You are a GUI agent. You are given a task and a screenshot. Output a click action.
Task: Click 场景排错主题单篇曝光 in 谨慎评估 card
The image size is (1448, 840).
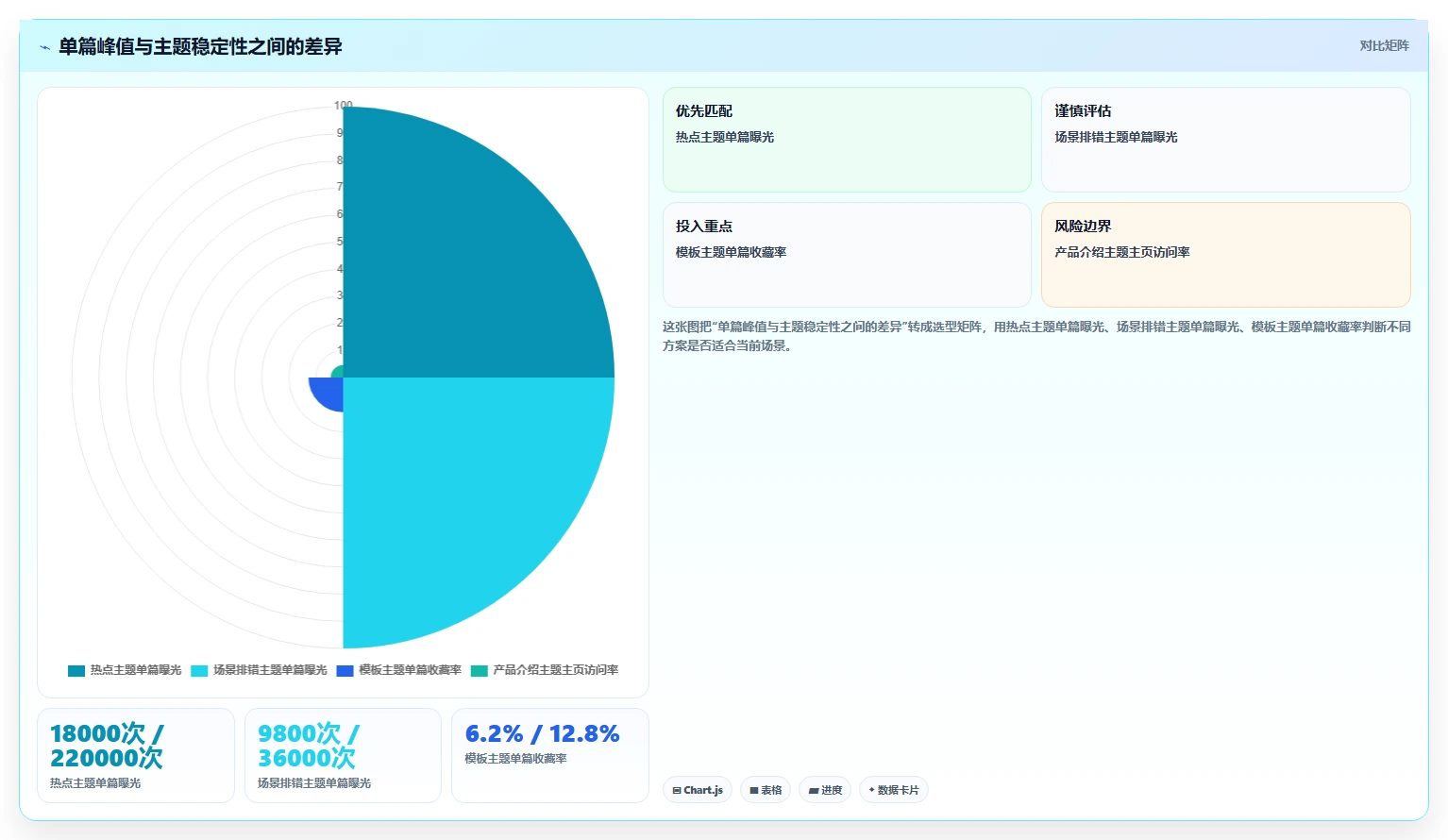click(x=1116, y=137)
